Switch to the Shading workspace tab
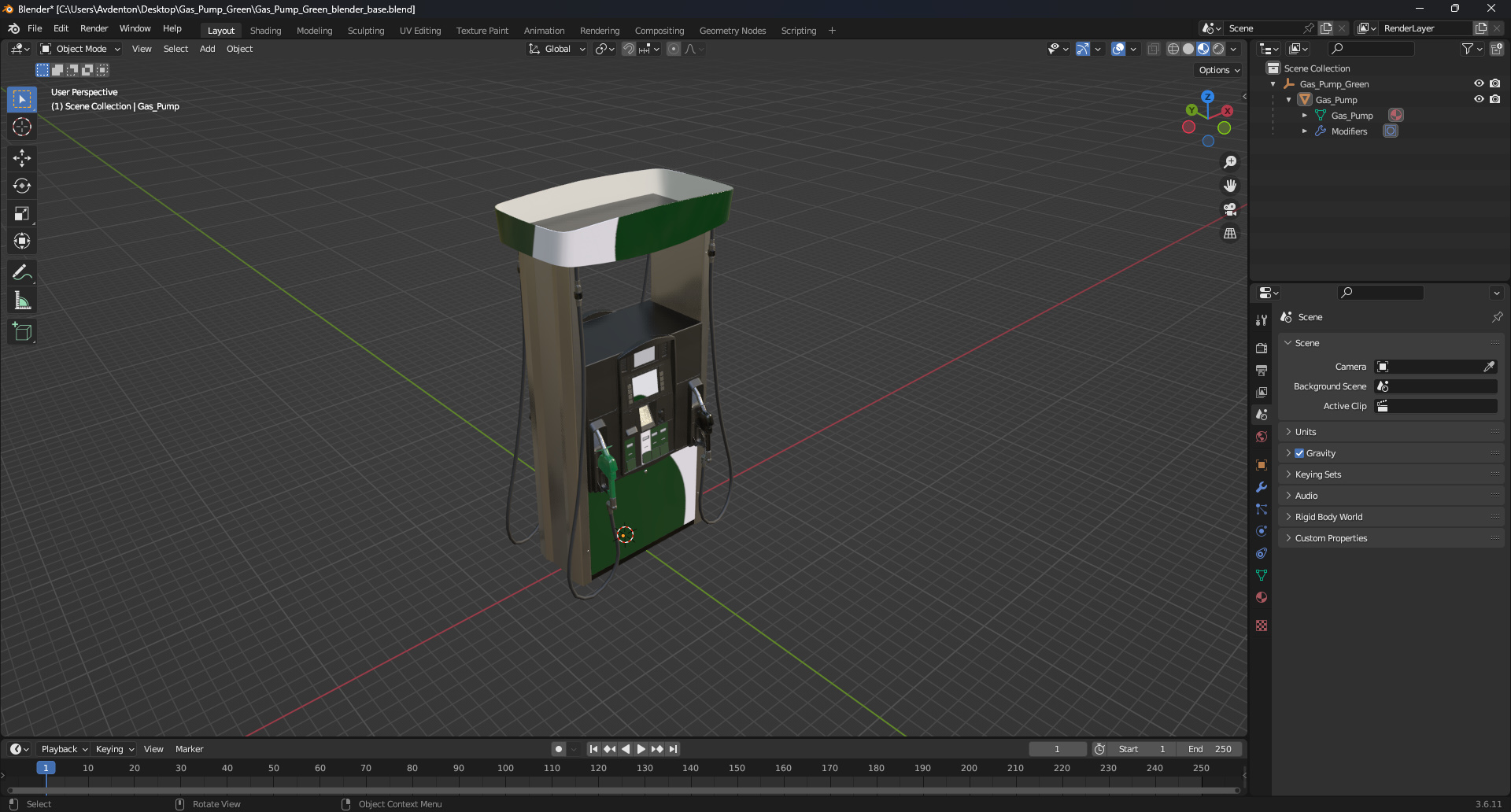The height and width of the screenshot is (812, 1511). click(x=265, y=31)
